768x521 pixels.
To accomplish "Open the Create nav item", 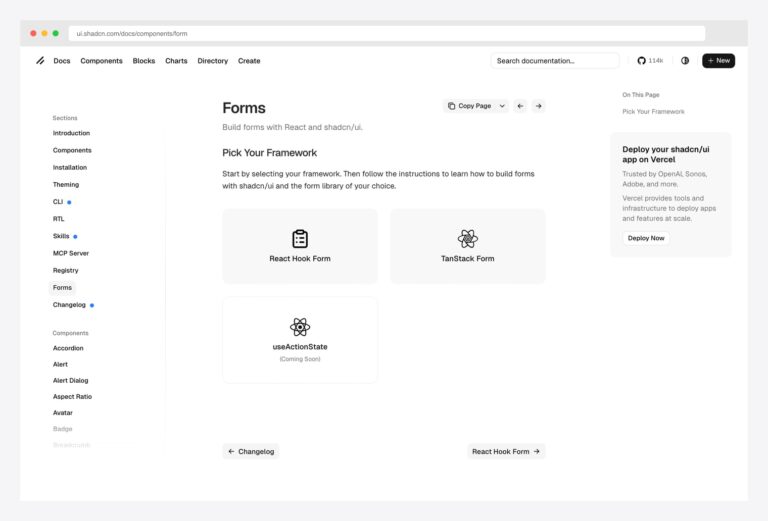I will point(249,61).
